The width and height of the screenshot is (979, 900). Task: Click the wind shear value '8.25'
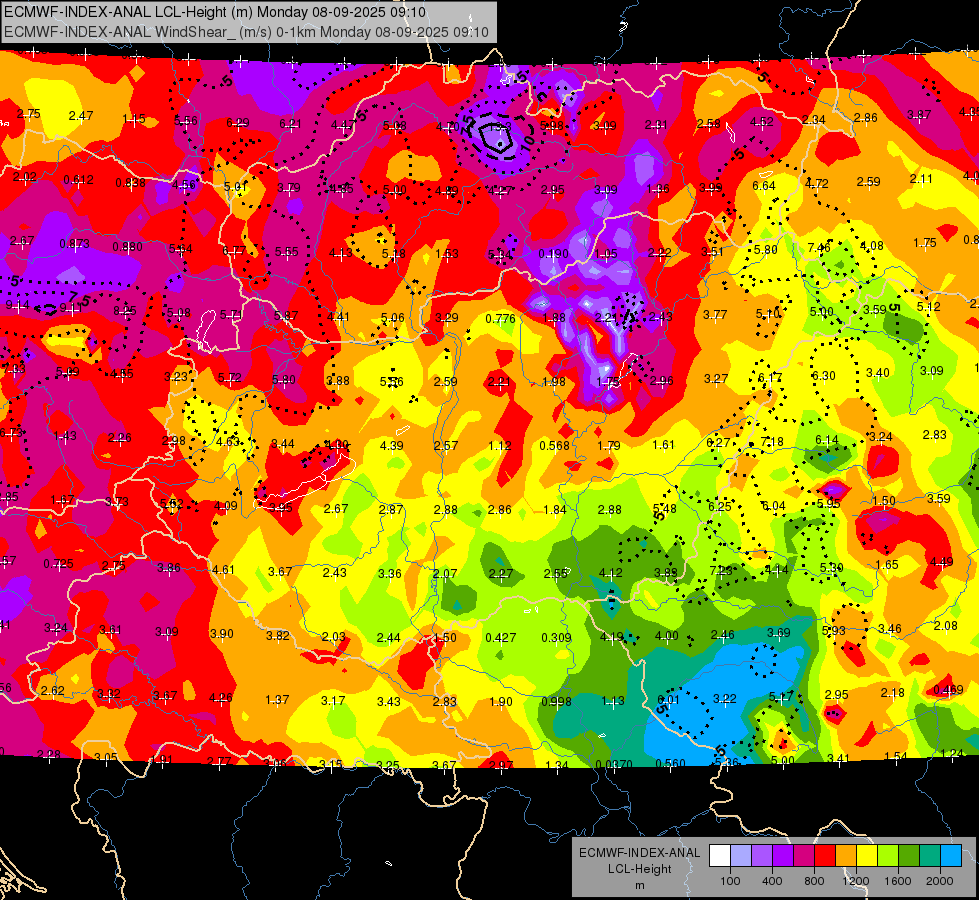click(125, 311)
